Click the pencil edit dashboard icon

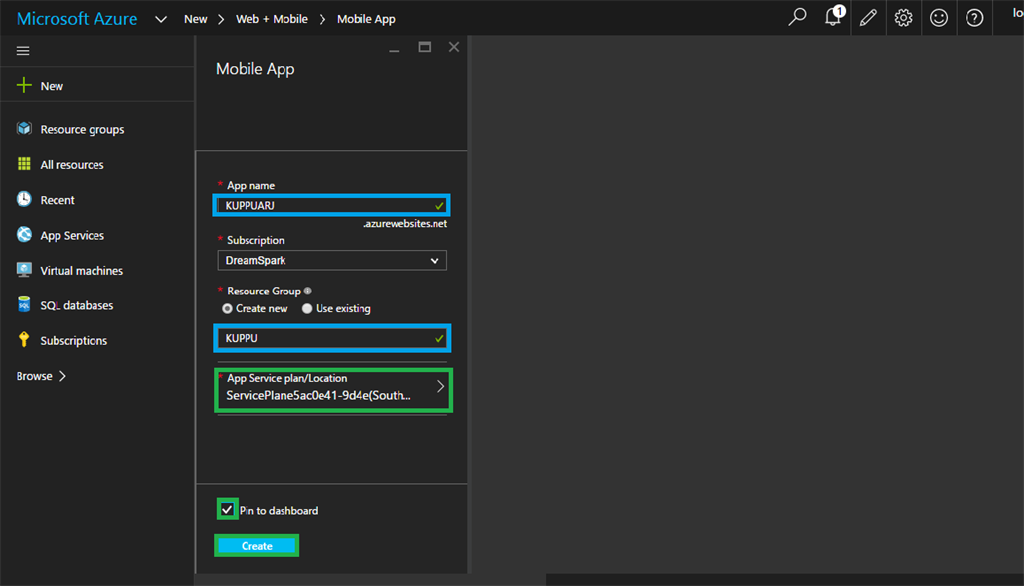(x=868, y=18)
